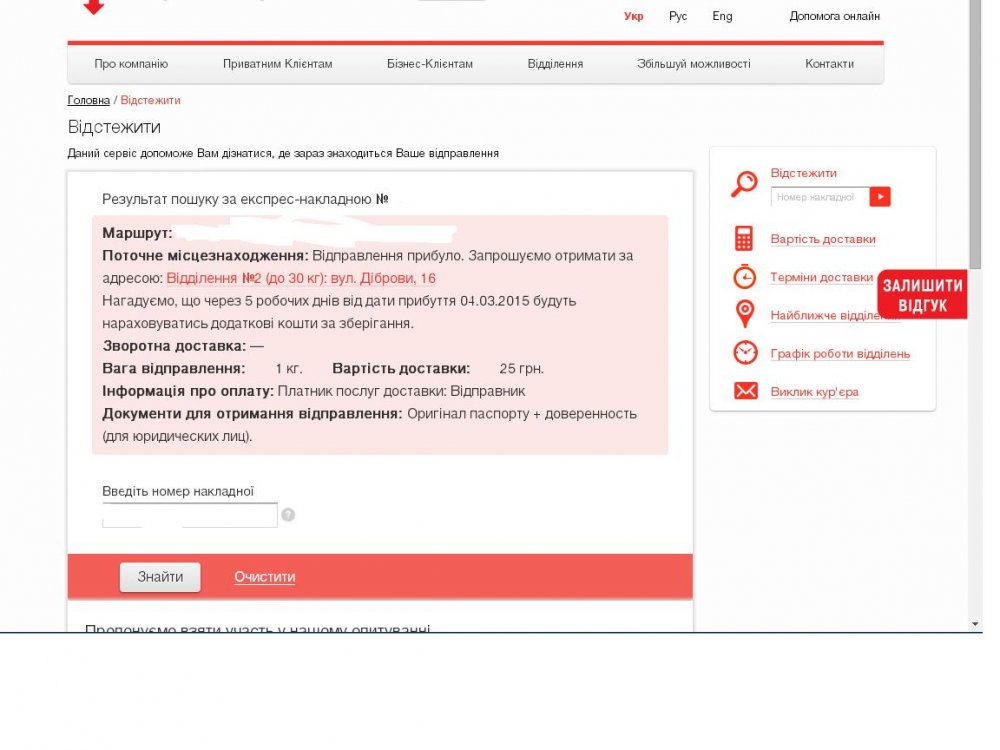Click the vertical scrollbar thumb

pos(975,134)
